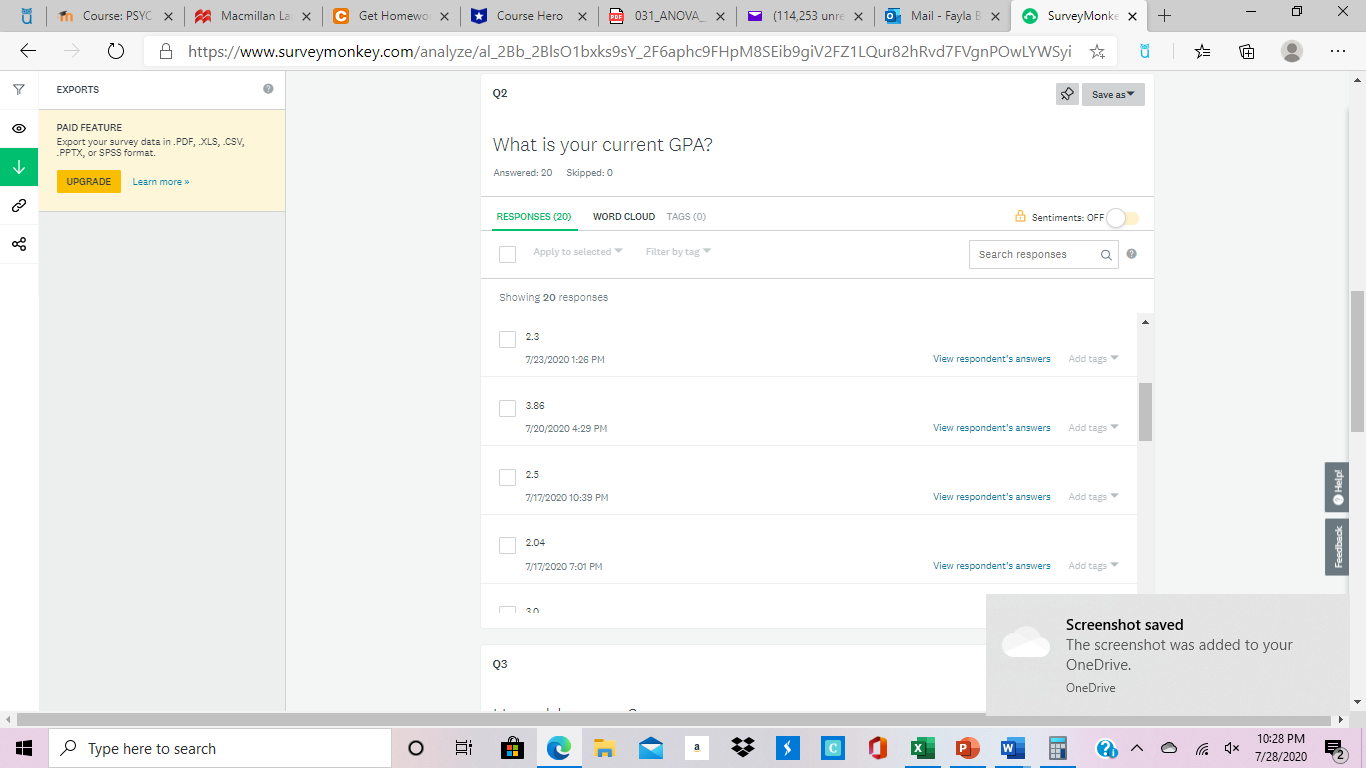Open File Explorer from the taskbar
The image size is (1366, 768).
coord(604,748)
